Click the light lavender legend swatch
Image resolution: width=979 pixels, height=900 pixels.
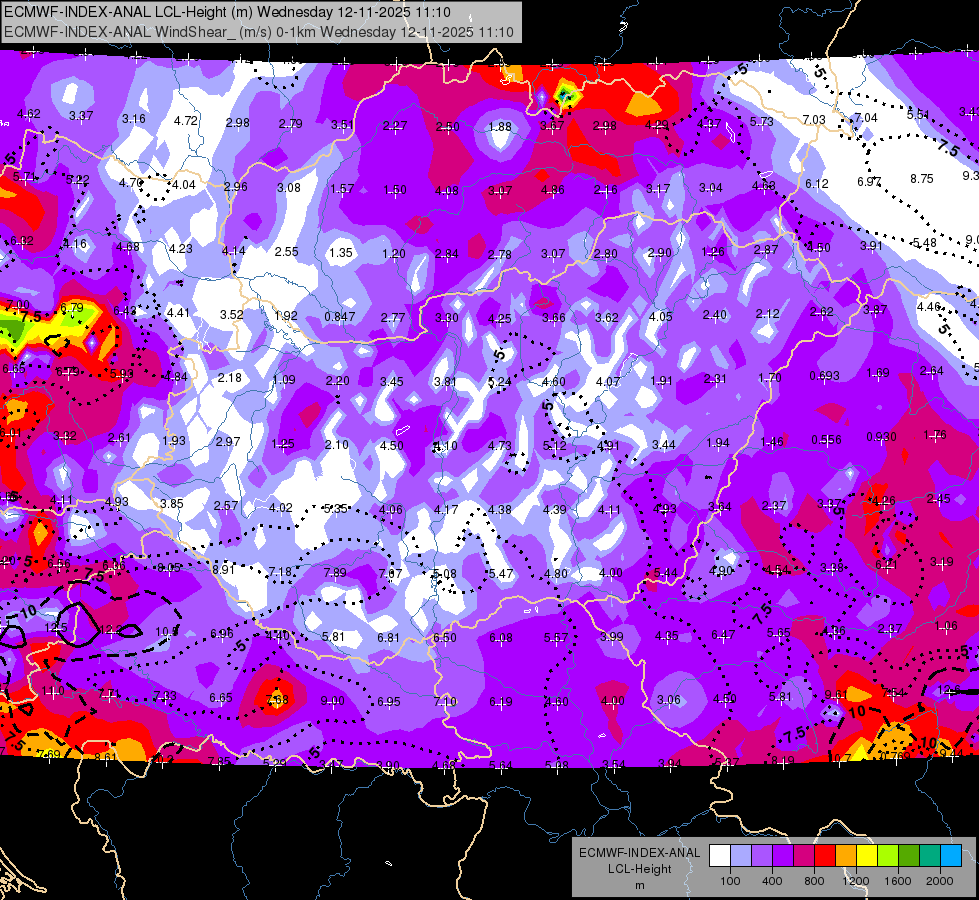pos(741,856)
